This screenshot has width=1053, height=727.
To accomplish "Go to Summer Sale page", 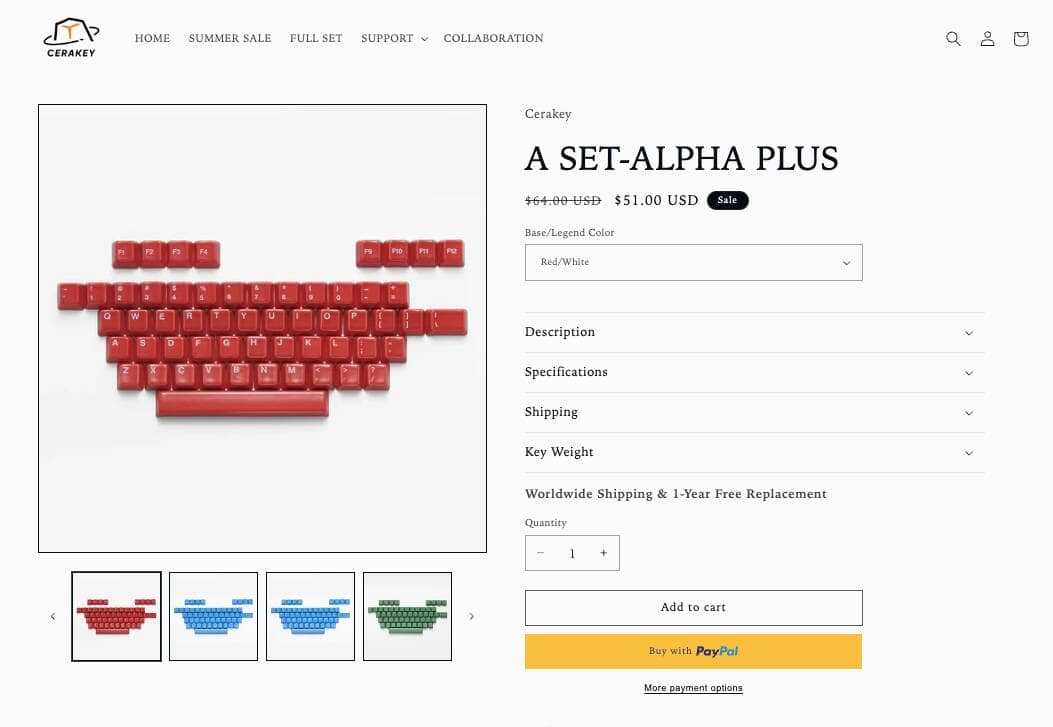I will [230, 39].
